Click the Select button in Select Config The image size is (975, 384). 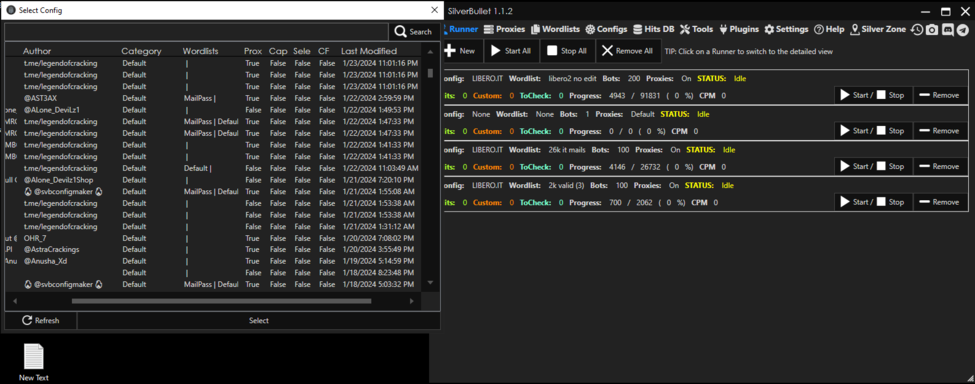point(259,321)
